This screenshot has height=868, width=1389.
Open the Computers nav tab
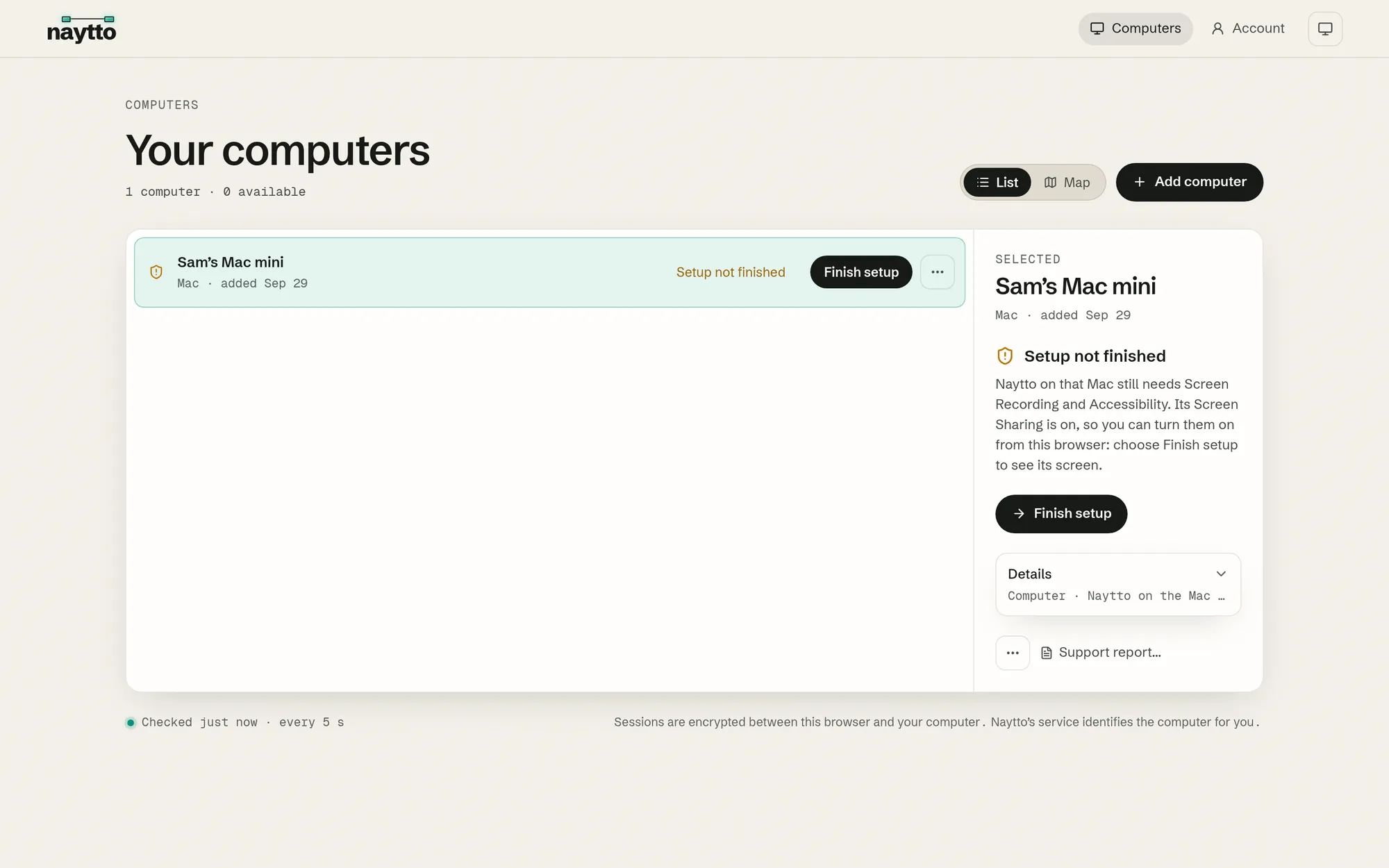click(1136, 28)
